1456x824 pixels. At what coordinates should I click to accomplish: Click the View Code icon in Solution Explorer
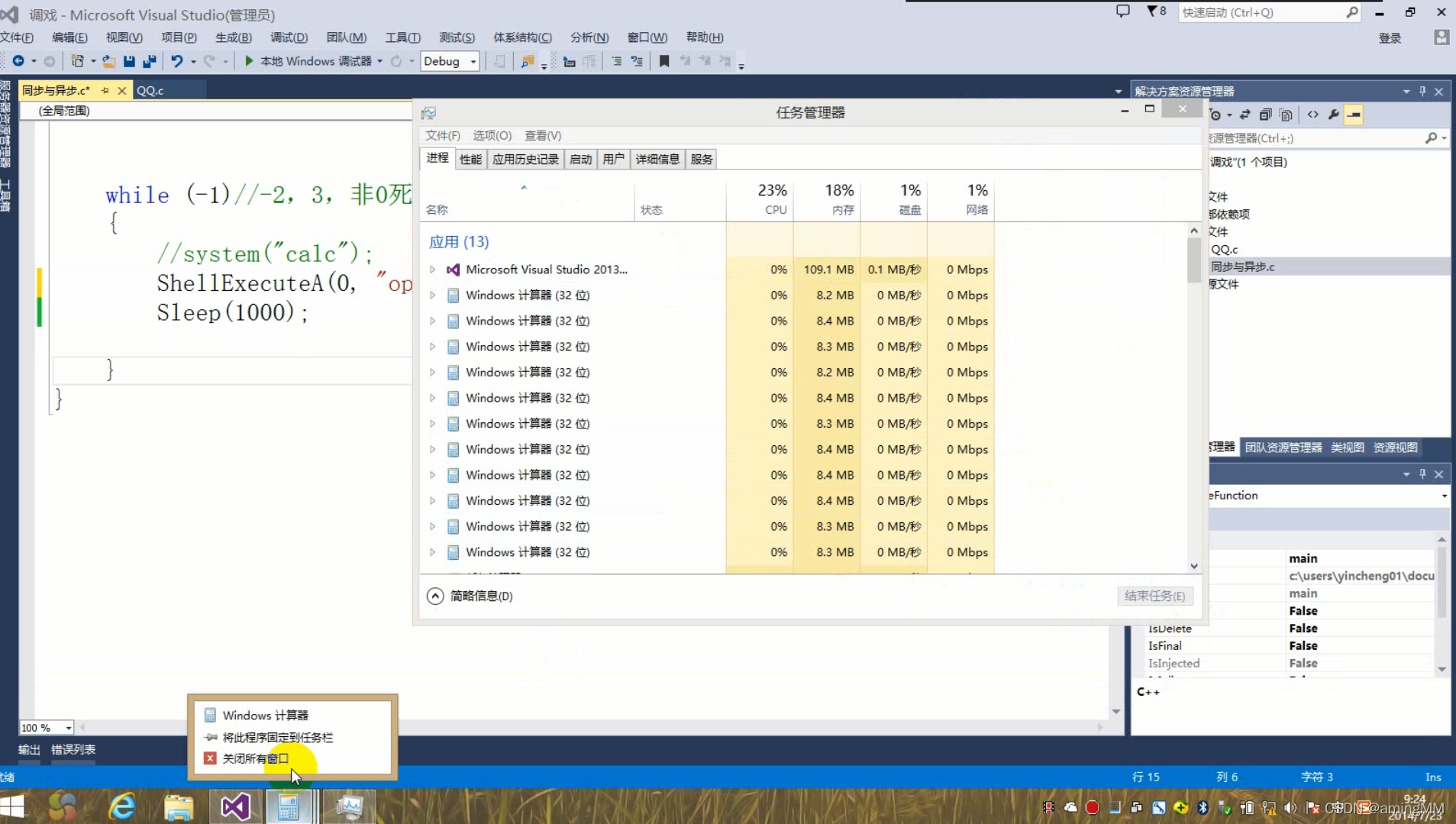[x=1312, y=115]
